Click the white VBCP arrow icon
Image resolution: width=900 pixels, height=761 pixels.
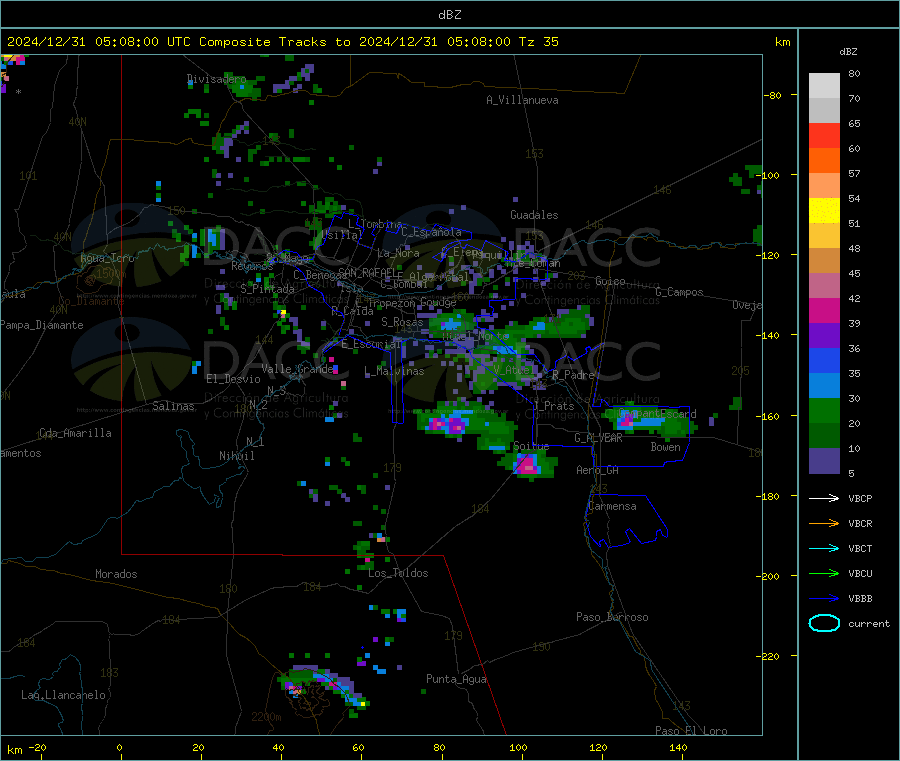pyautogui.click(x=824, y=498)
